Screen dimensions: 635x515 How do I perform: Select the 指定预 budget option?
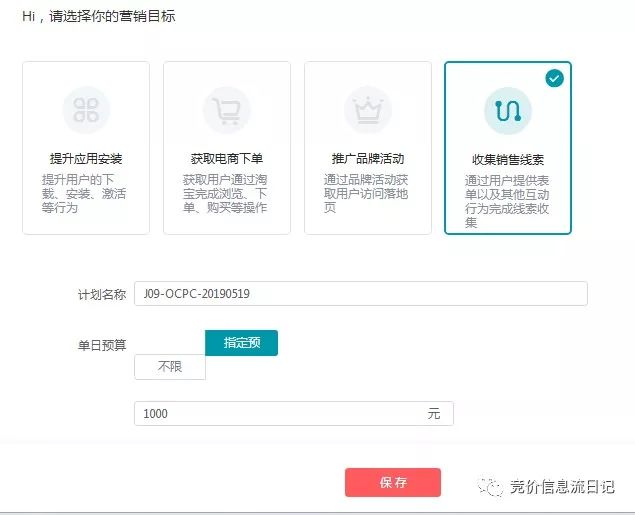(x=241, y=343)
